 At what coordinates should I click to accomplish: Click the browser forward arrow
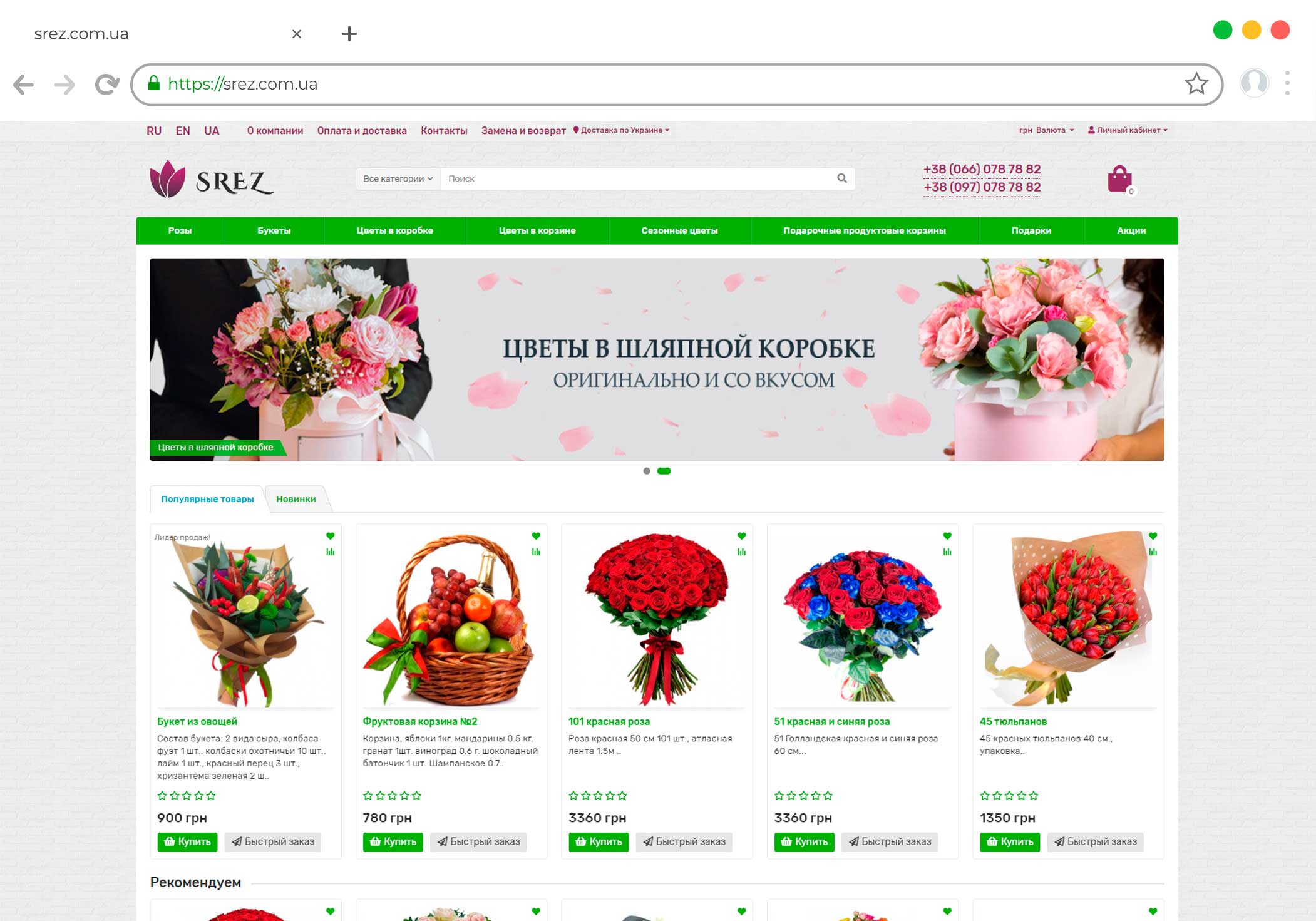(64, 84)
